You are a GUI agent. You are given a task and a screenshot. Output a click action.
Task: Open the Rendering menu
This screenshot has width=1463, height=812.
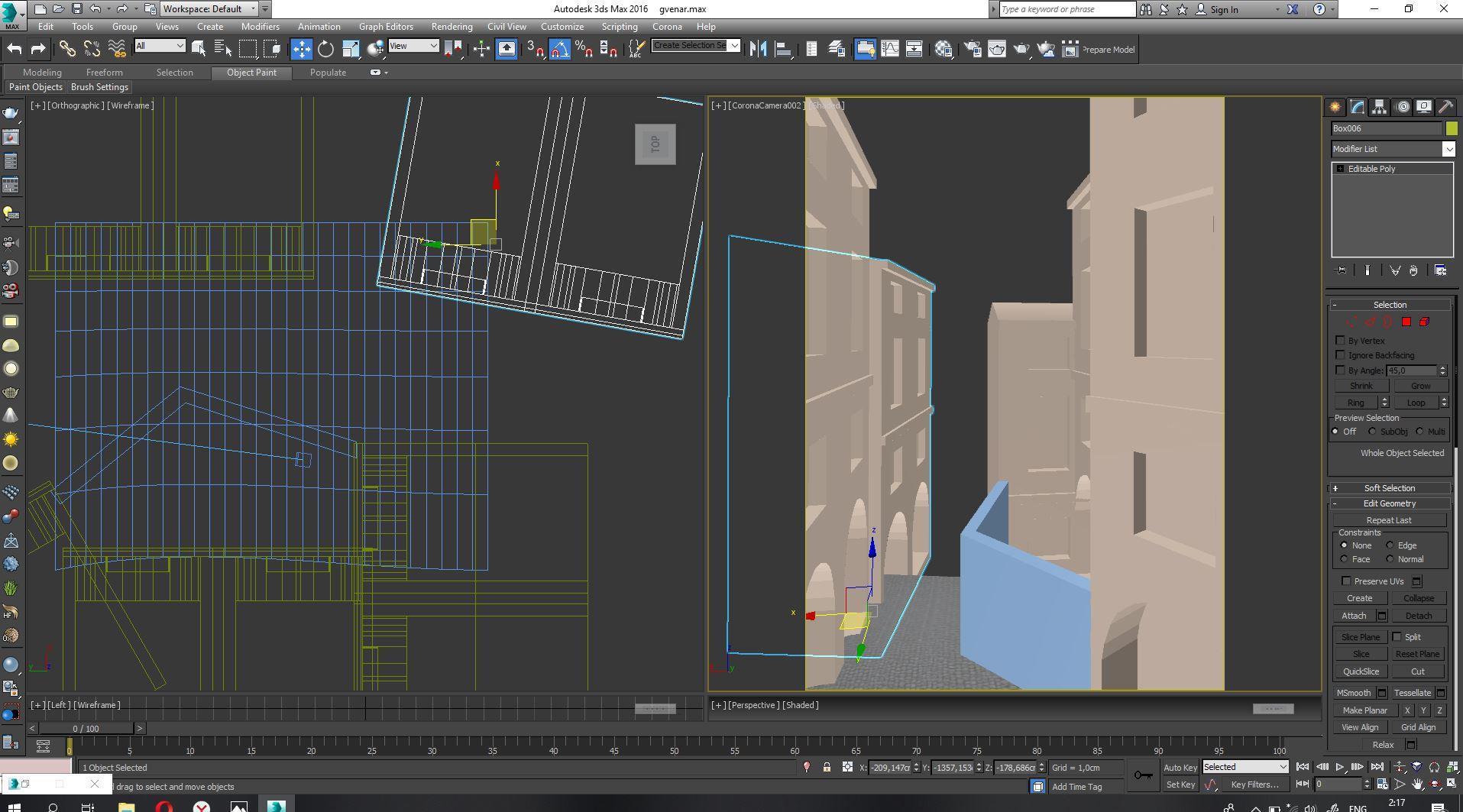[452, 27]
